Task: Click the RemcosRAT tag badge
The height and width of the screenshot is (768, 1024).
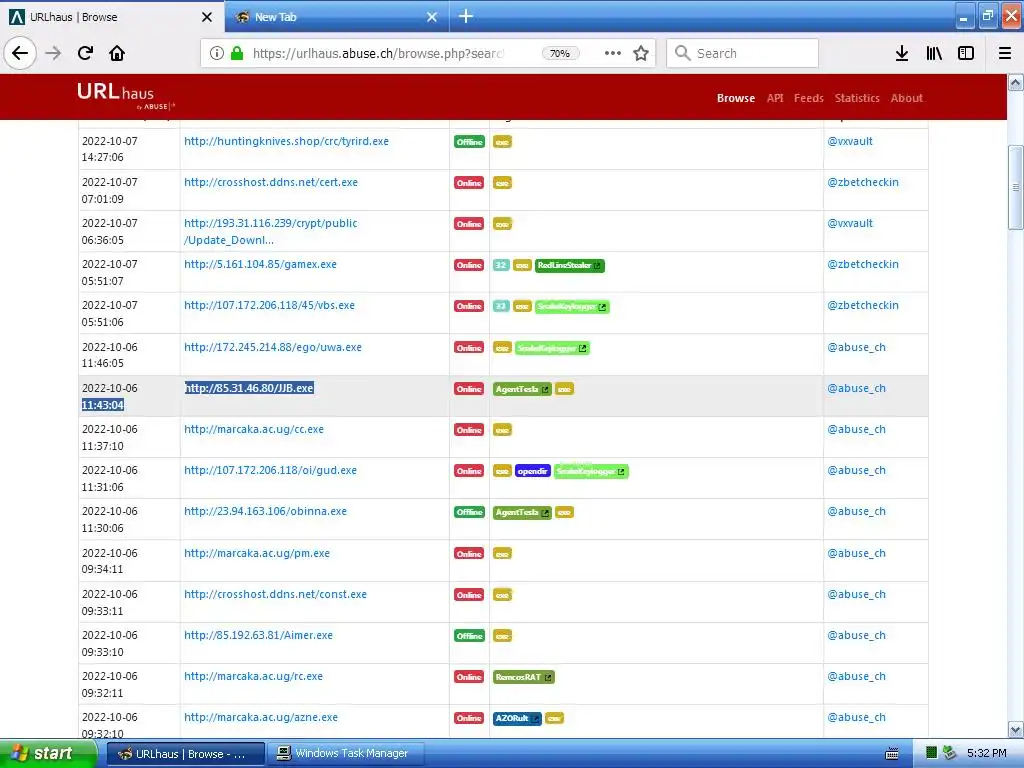Action: pos(524,677)
